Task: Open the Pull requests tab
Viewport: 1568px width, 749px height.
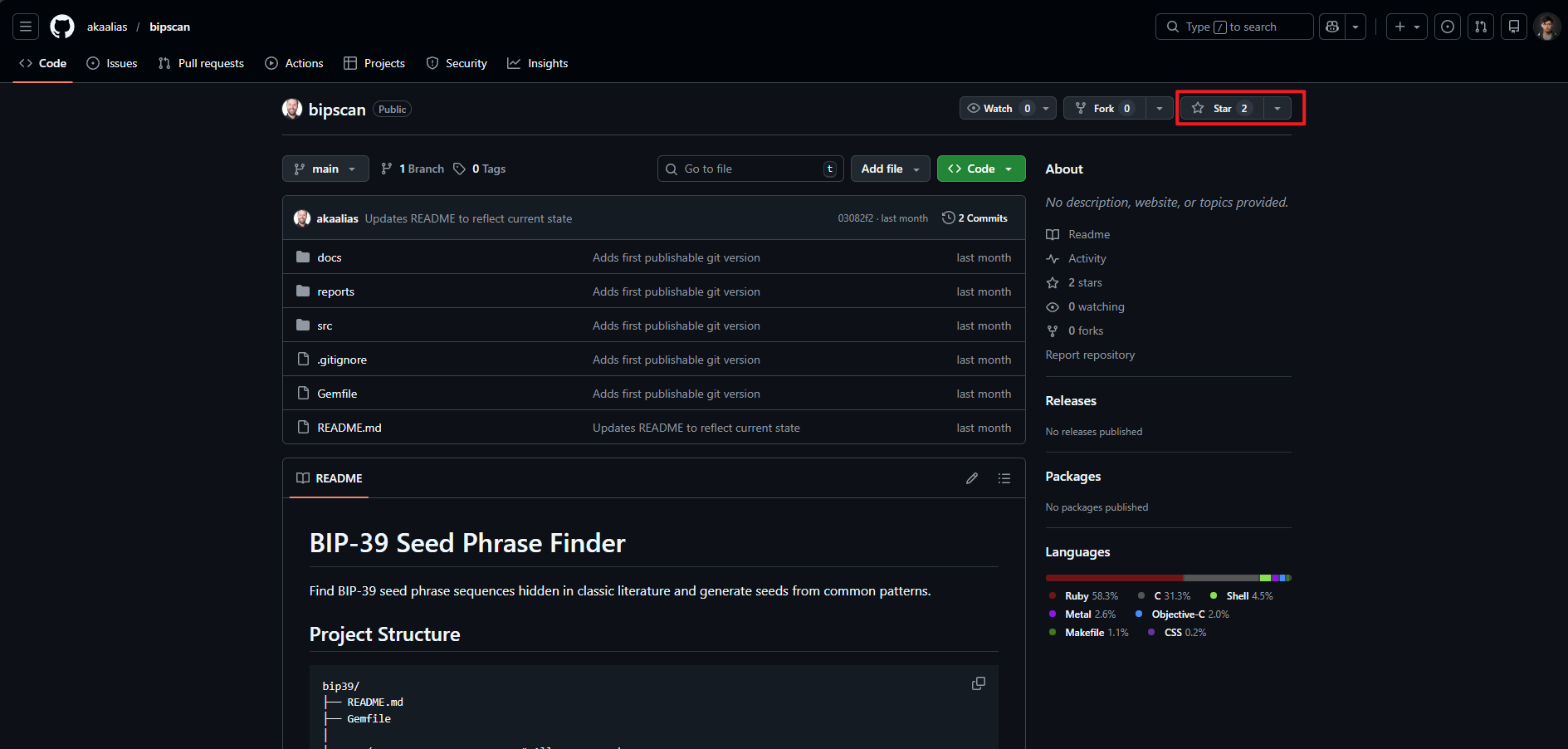Action: 201,63
